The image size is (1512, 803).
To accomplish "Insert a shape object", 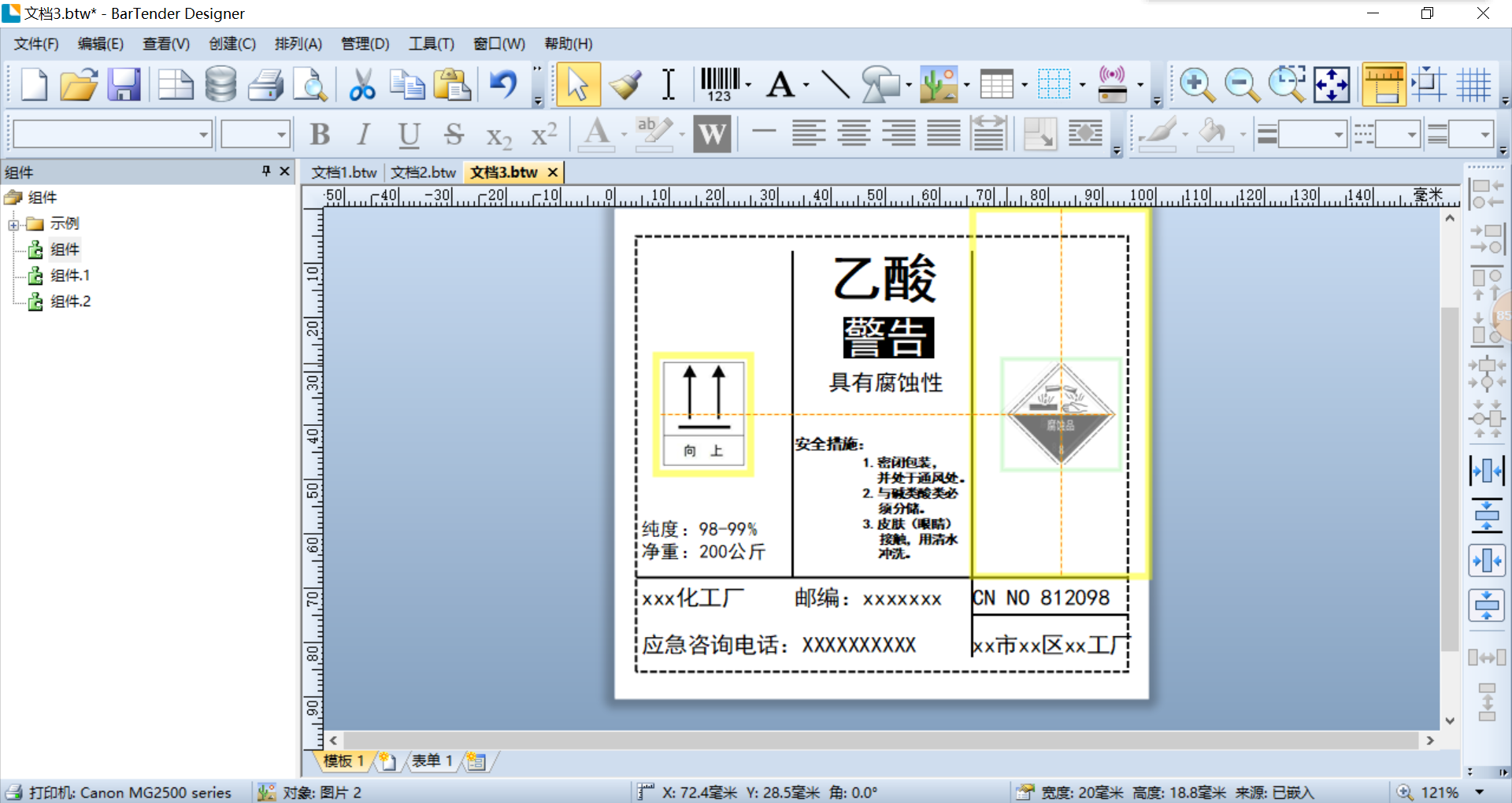I will 880,84.
